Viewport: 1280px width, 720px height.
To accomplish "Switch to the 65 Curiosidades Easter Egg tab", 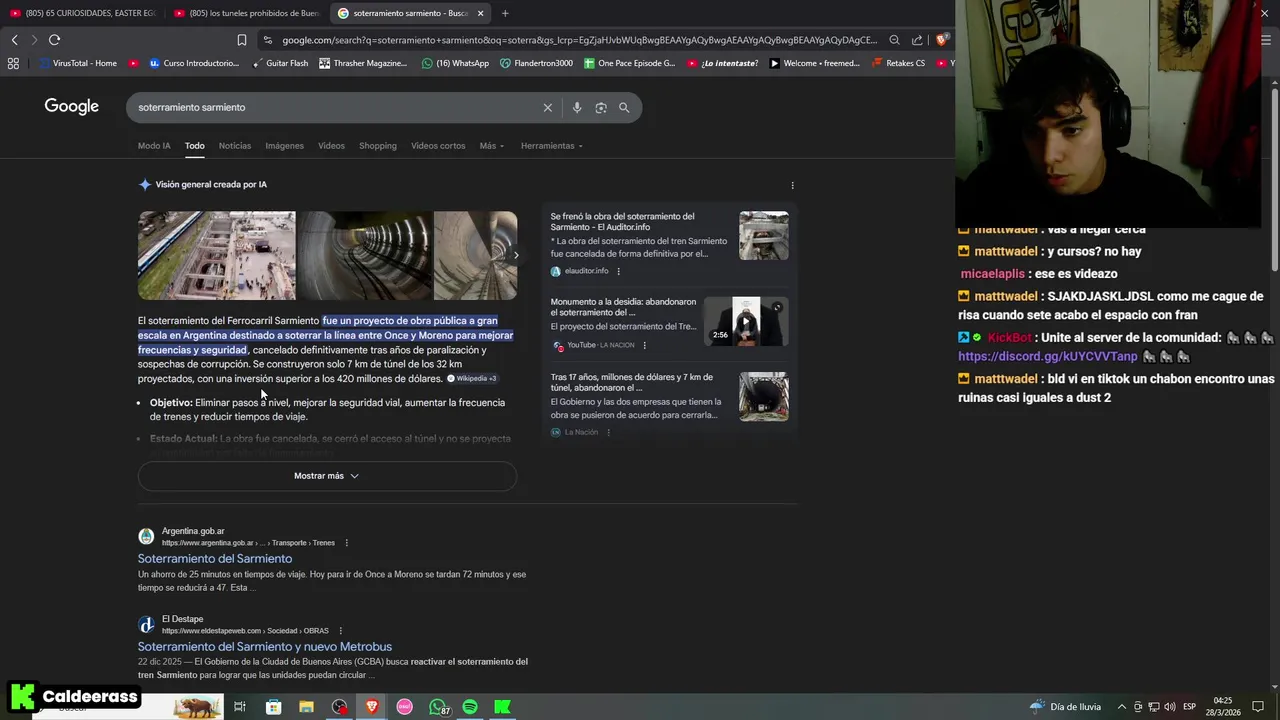I will pyautogui.click(x=83, y=13).
